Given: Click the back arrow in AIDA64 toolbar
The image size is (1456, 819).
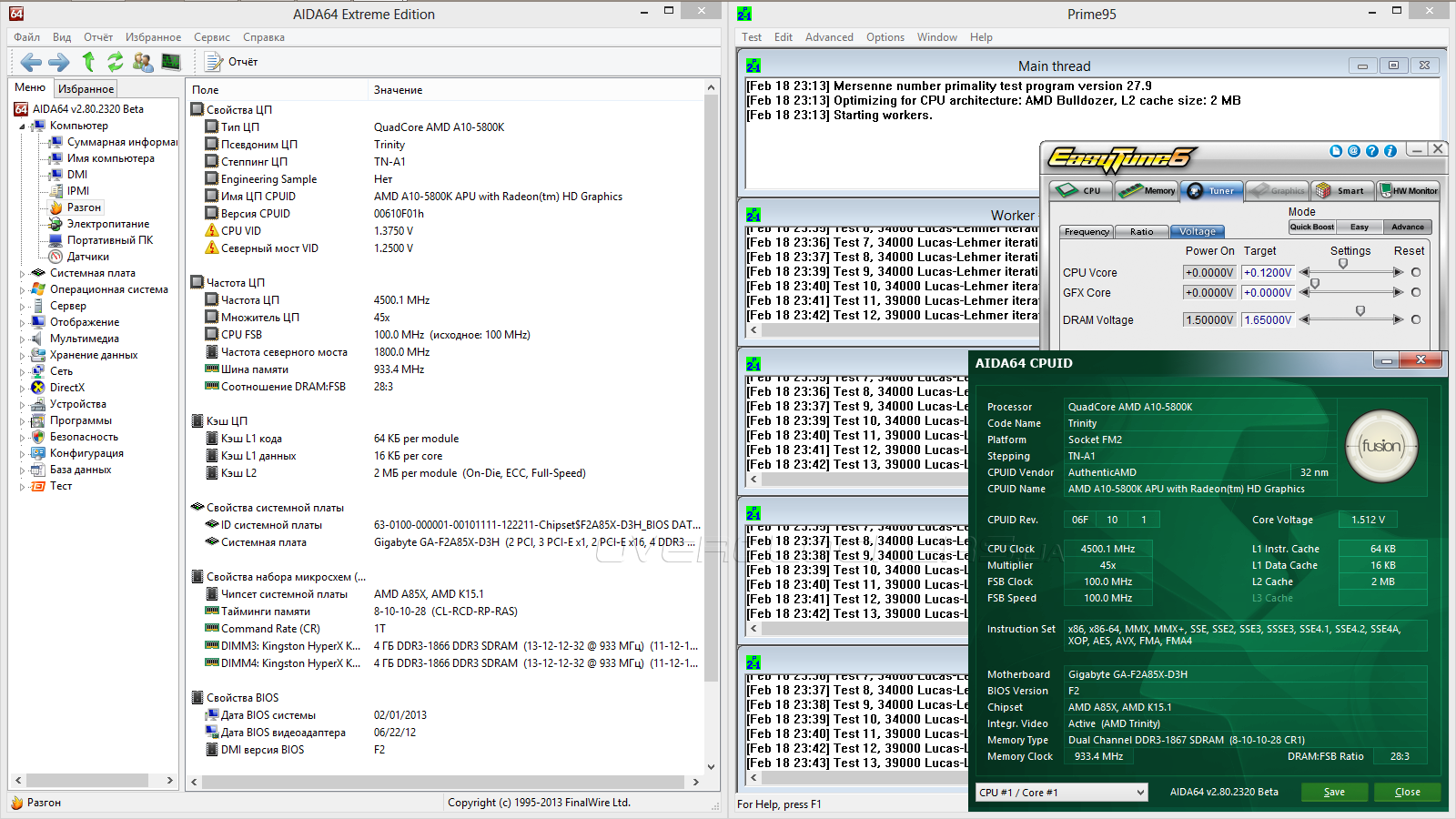Looking at the screenshot, I should point(31,62).
